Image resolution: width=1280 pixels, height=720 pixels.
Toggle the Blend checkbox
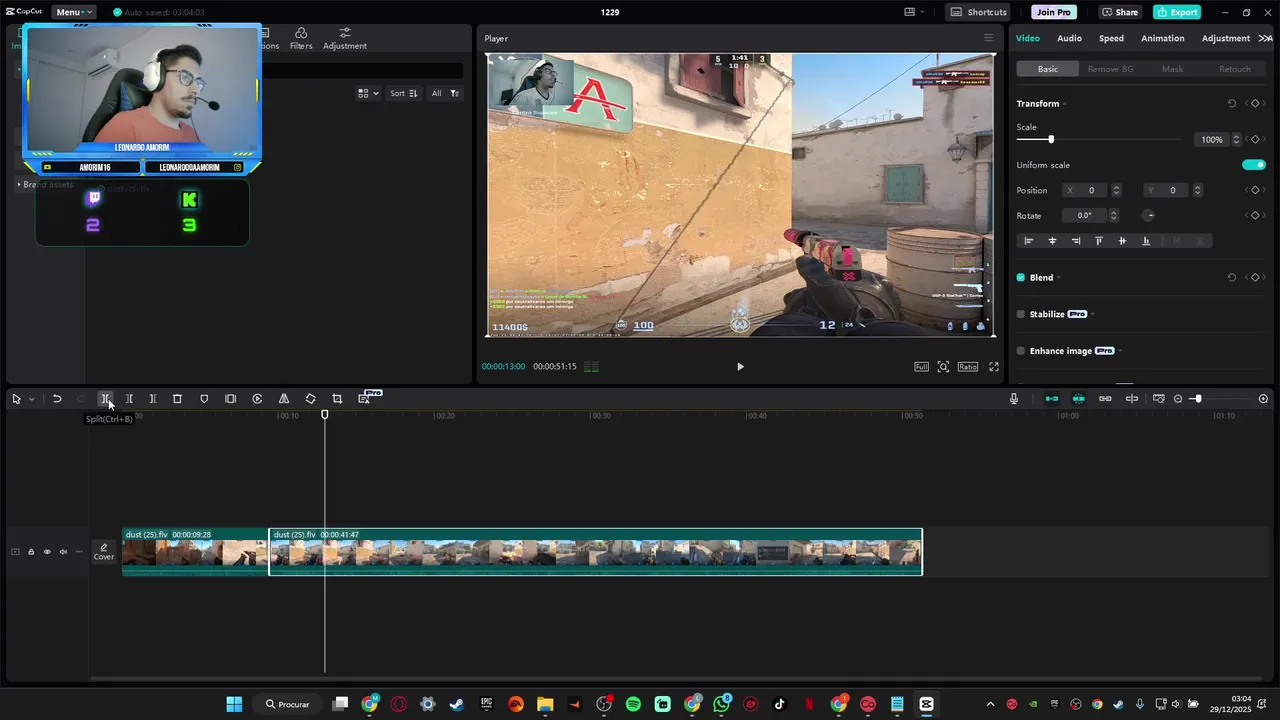tap(1021, 277)
